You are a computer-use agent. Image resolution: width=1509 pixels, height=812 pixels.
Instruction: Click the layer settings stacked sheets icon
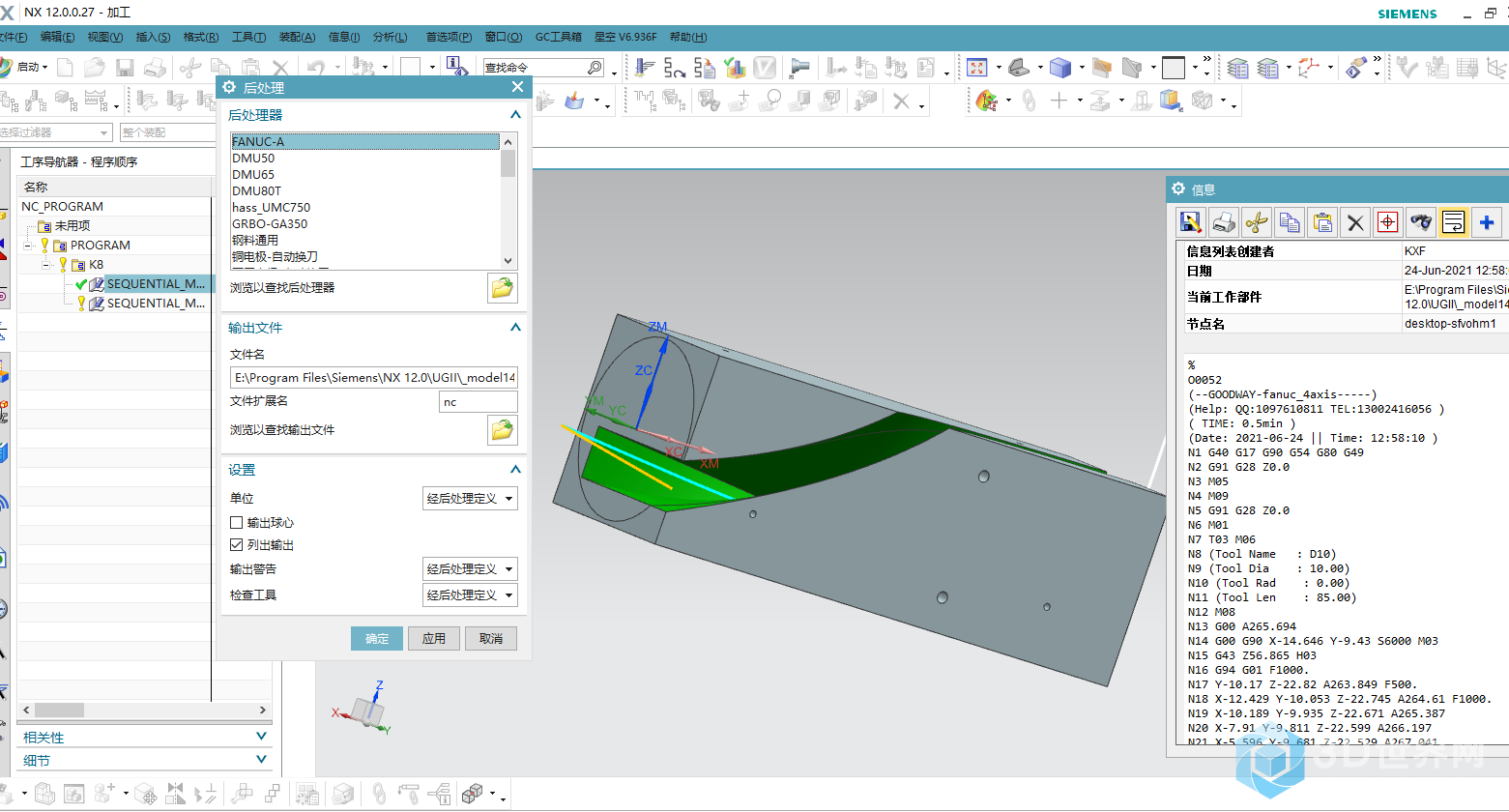(x=1237, y=68)
